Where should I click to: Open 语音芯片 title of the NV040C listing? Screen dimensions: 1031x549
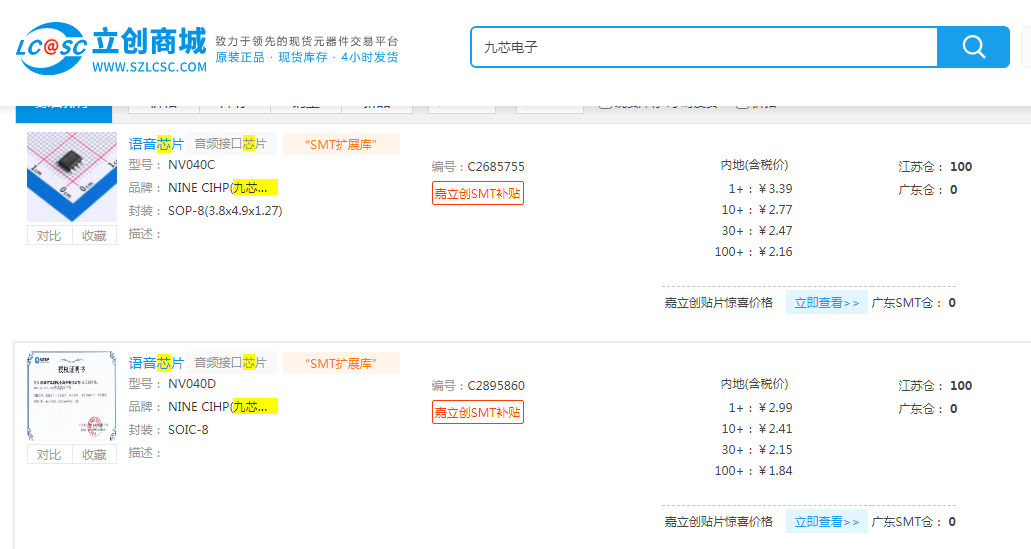point(156,144)
